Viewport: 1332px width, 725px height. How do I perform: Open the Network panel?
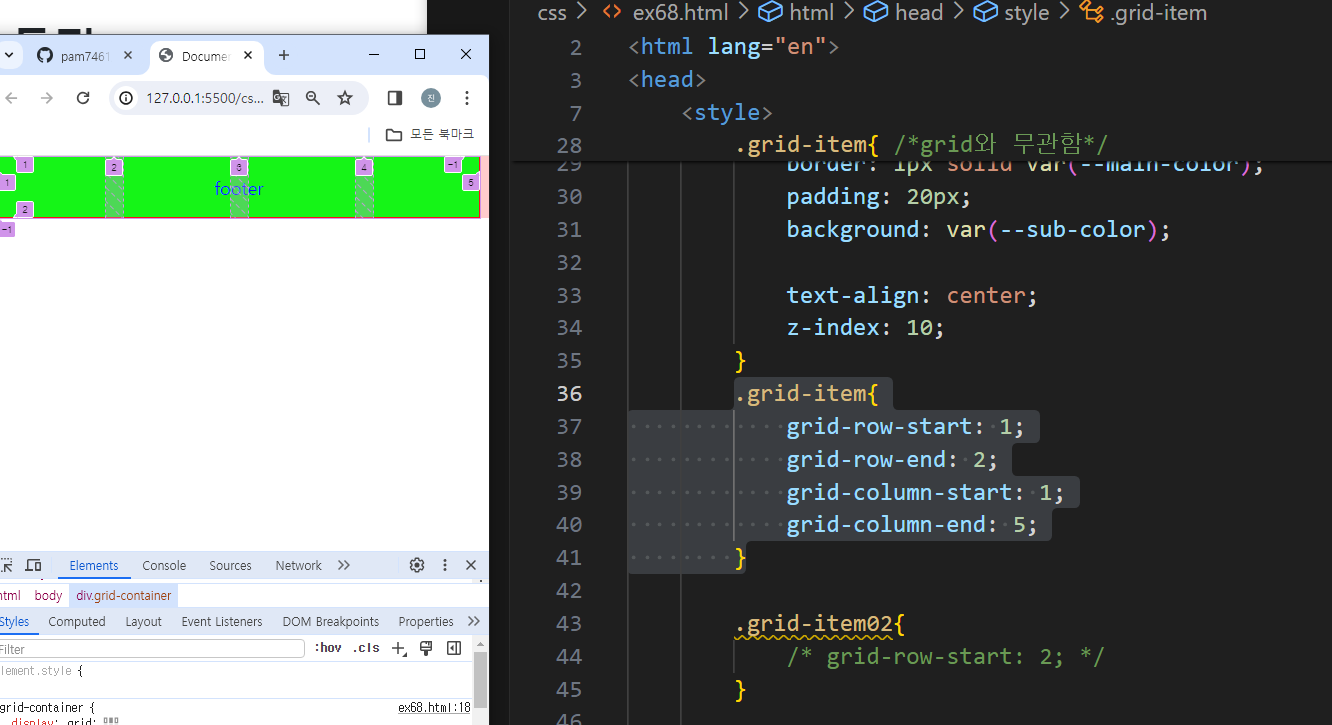coord(299,566)
